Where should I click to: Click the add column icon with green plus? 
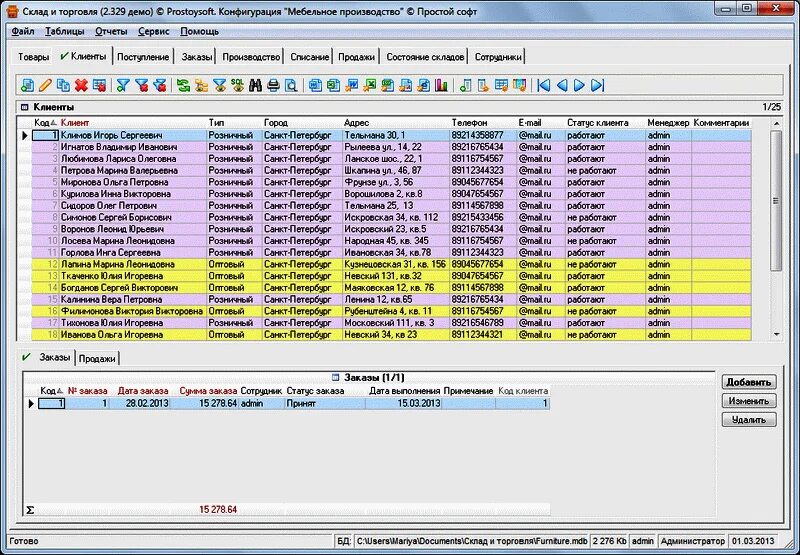click(465, 85)
